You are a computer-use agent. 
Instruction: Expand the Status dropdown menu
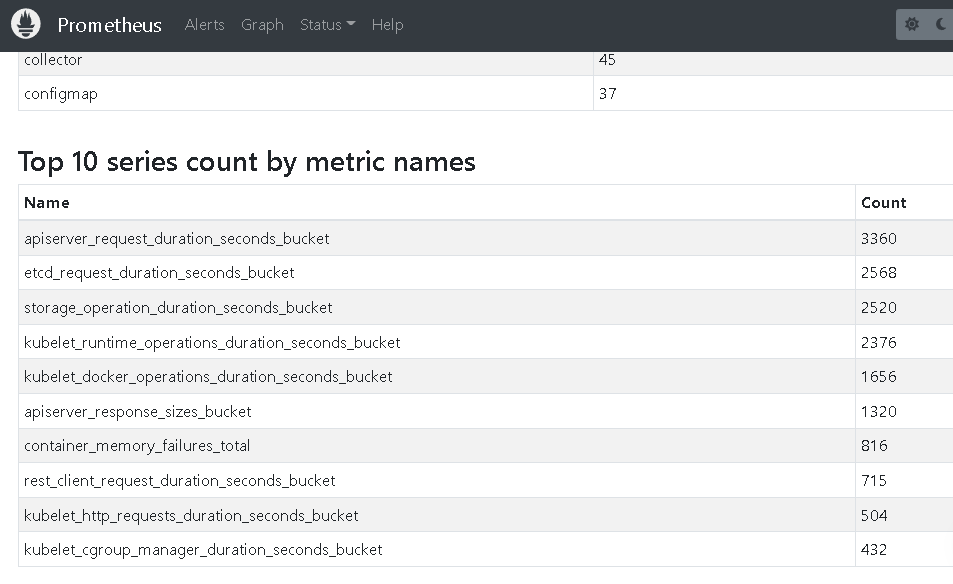point(327,25)
